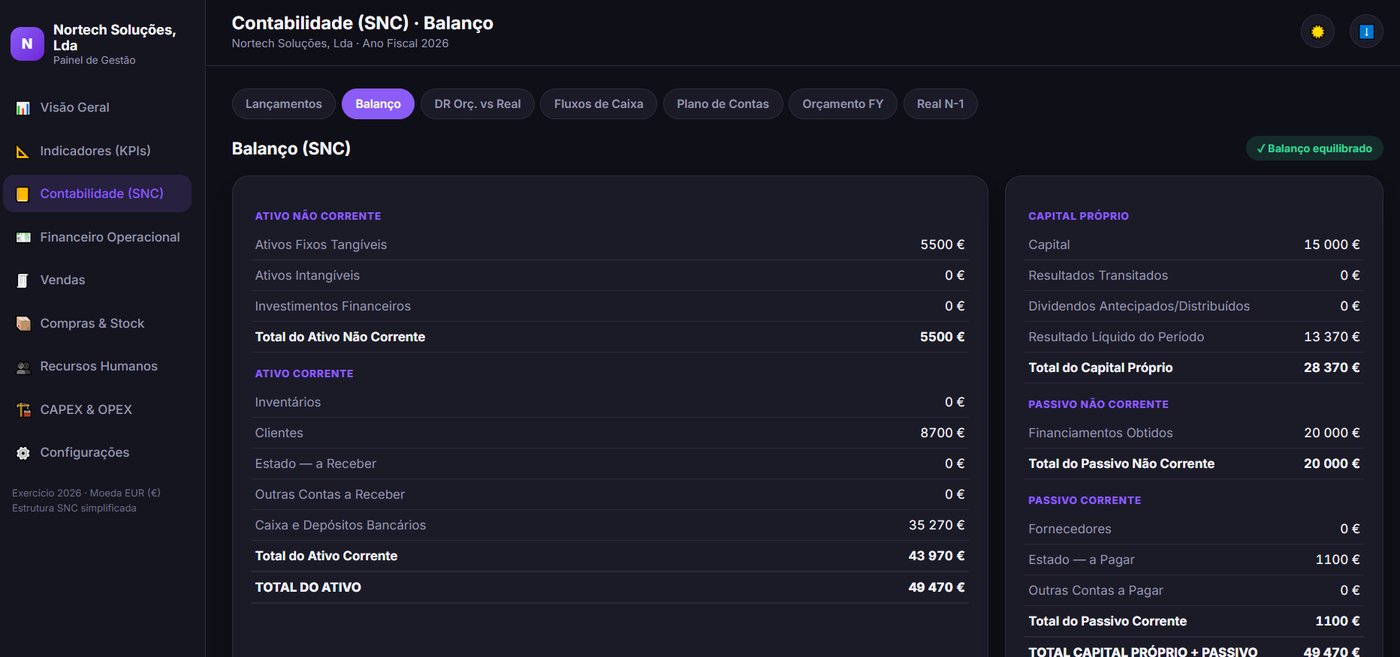The height and width of the screenshot is (657, 1400).
Task: Select the "Resultado Líquido do Período" label
Action: tap(1116, 337)
